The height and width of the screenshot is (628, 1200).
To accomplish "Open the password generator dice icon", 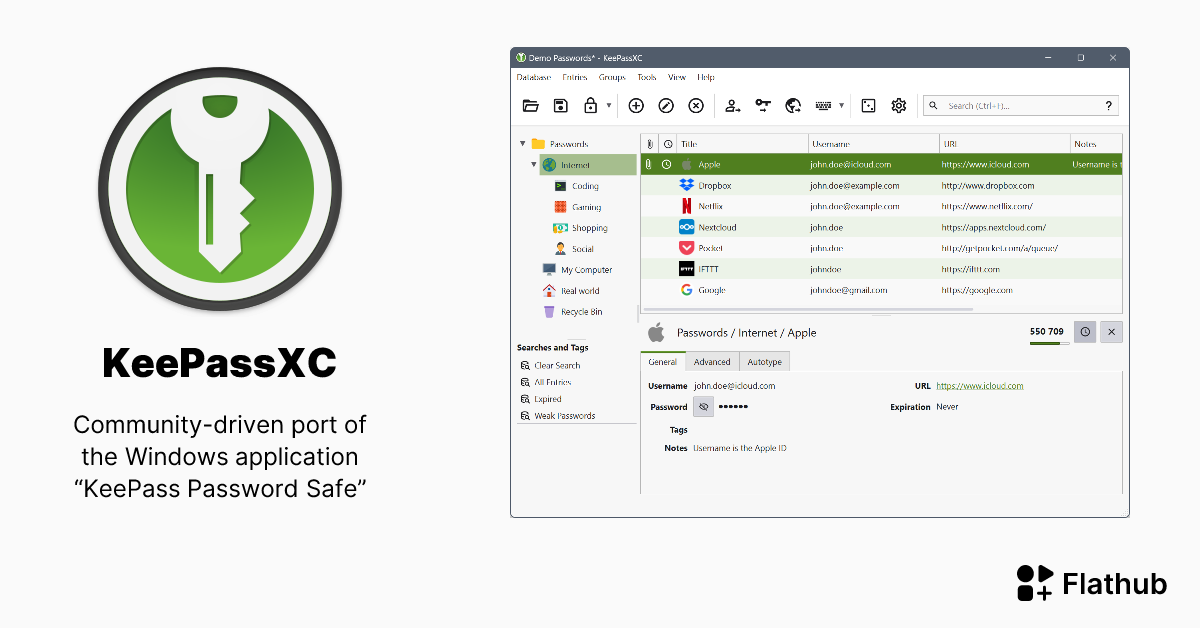I will (x=869, y=106).
